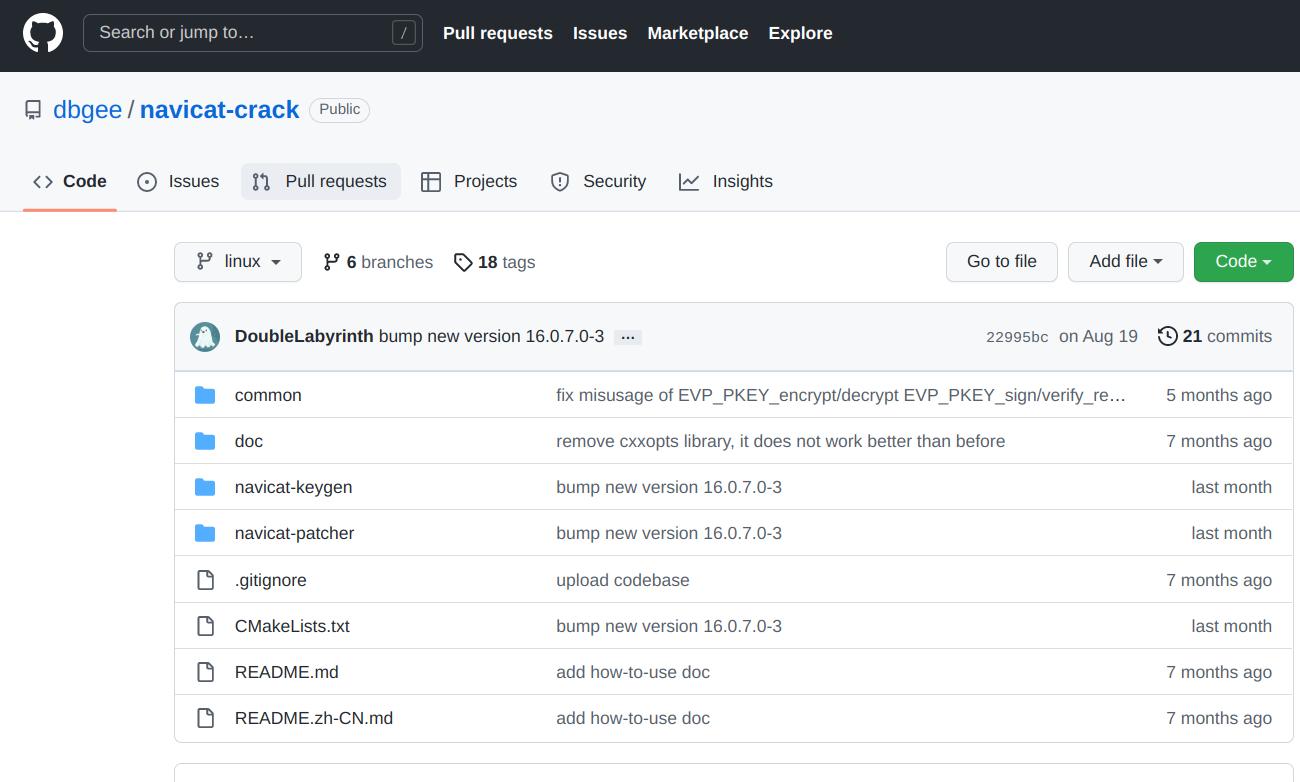Click the dbgee owner link
Screen dimensions: 1300x782
[87, 110]
